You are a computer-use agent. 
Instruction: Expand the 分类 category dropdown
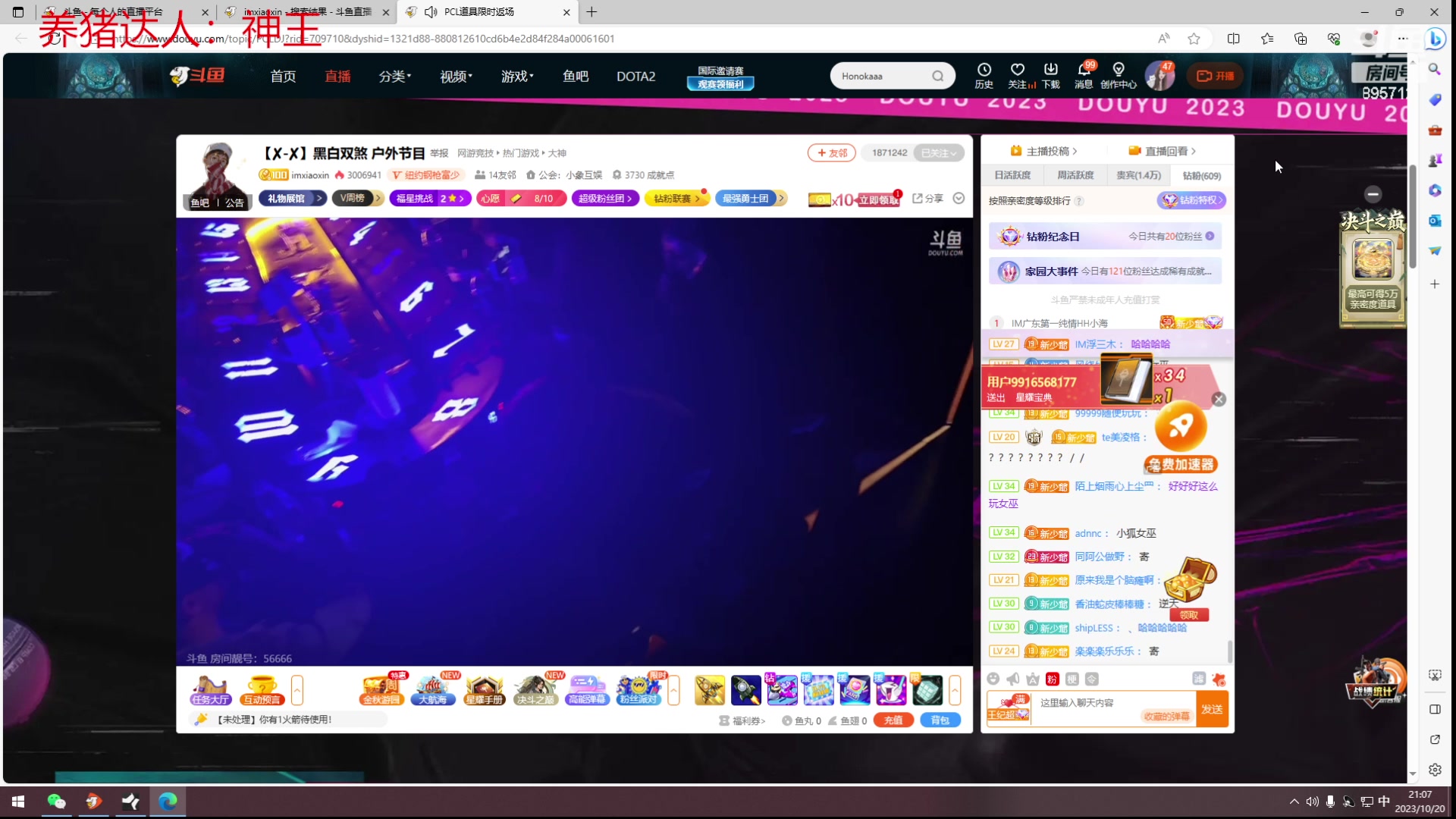point(394,77)
